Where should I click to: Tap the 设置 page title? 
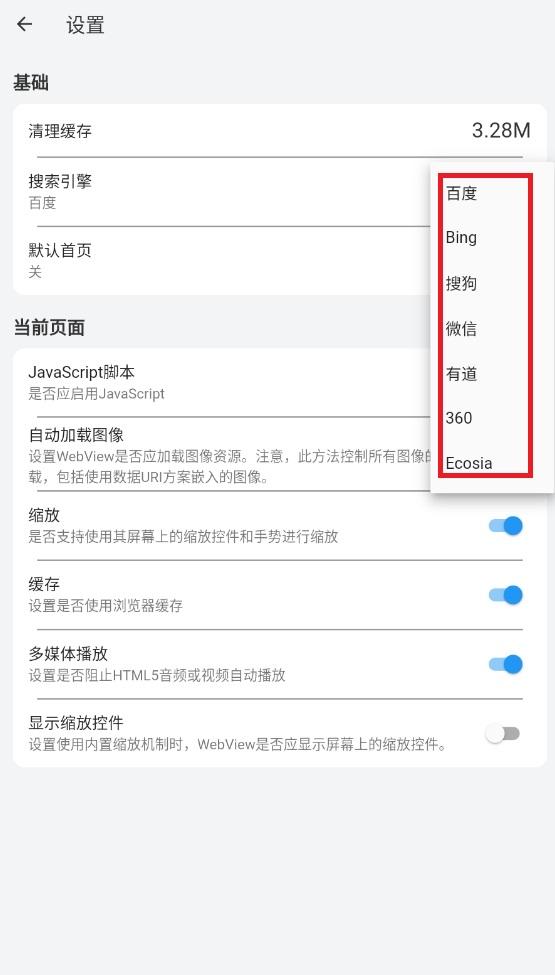click(85, 25)
